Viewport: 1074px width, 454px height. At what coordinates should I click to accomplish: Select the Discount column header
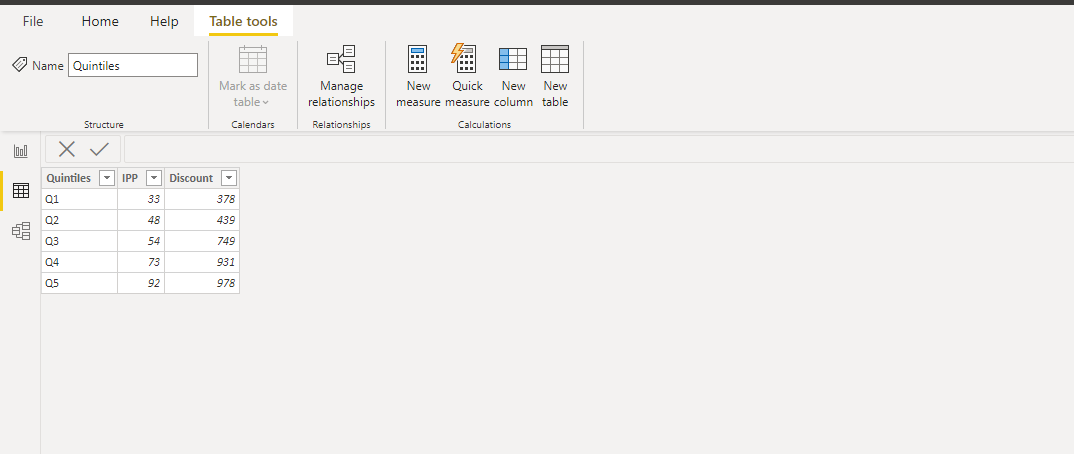191,178
